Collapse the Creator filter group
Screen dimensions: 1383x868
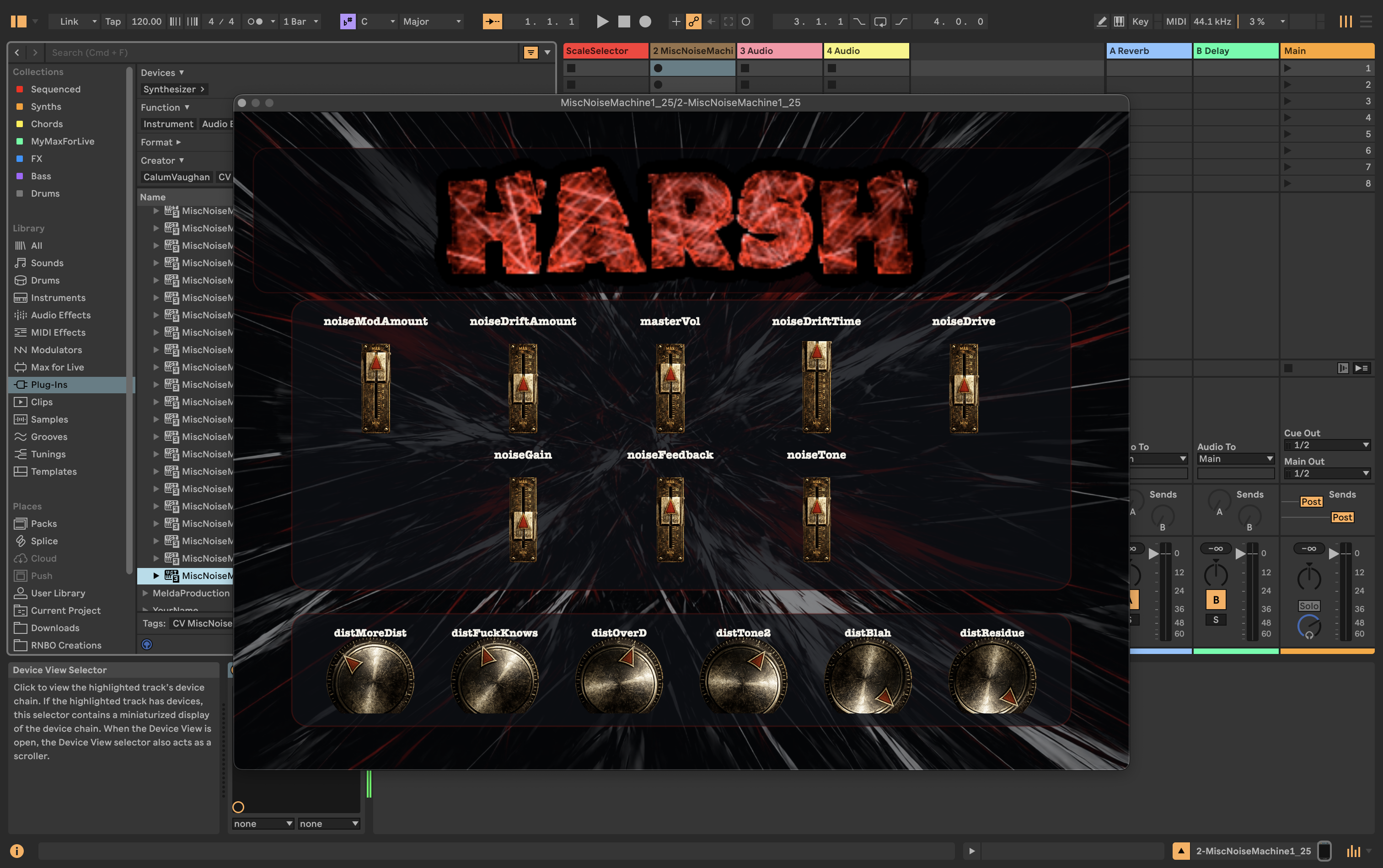tap(162, 161)
